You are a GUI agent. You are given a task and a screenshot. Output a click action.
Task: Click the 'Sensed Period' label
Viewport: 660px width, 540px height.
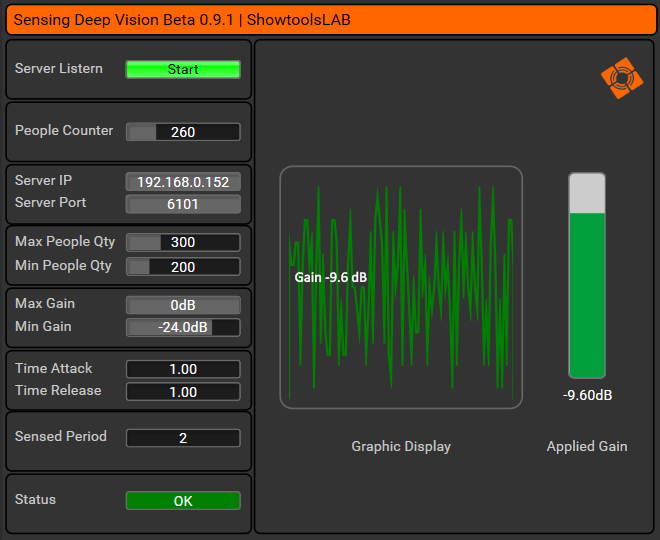(61, 436)
